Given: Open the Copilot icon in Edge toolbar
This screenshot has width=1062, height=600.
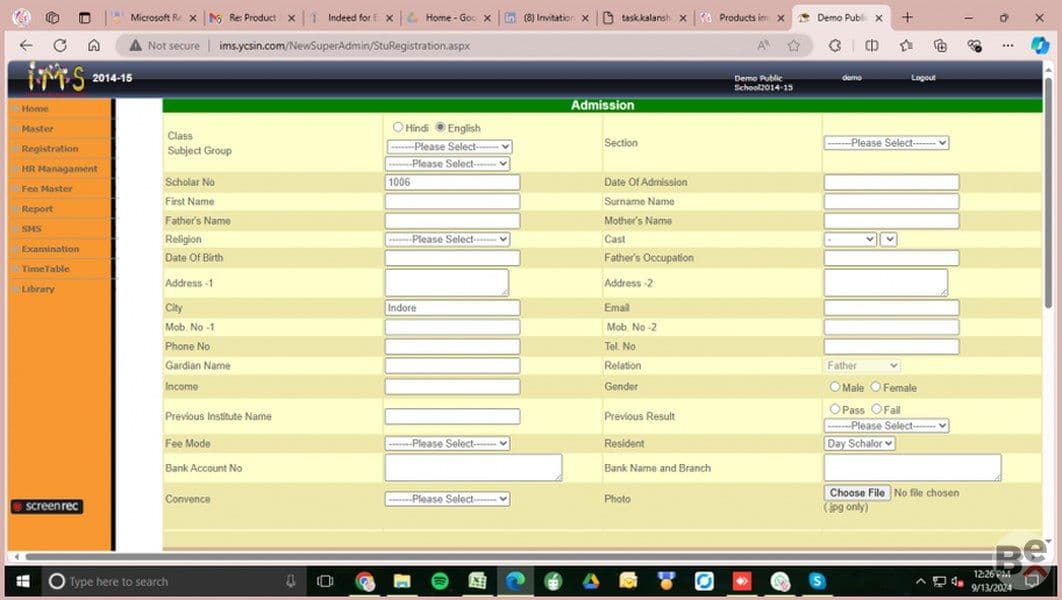Looking at the screenshot, I should pyautogui.click(x=1040, y=45).
